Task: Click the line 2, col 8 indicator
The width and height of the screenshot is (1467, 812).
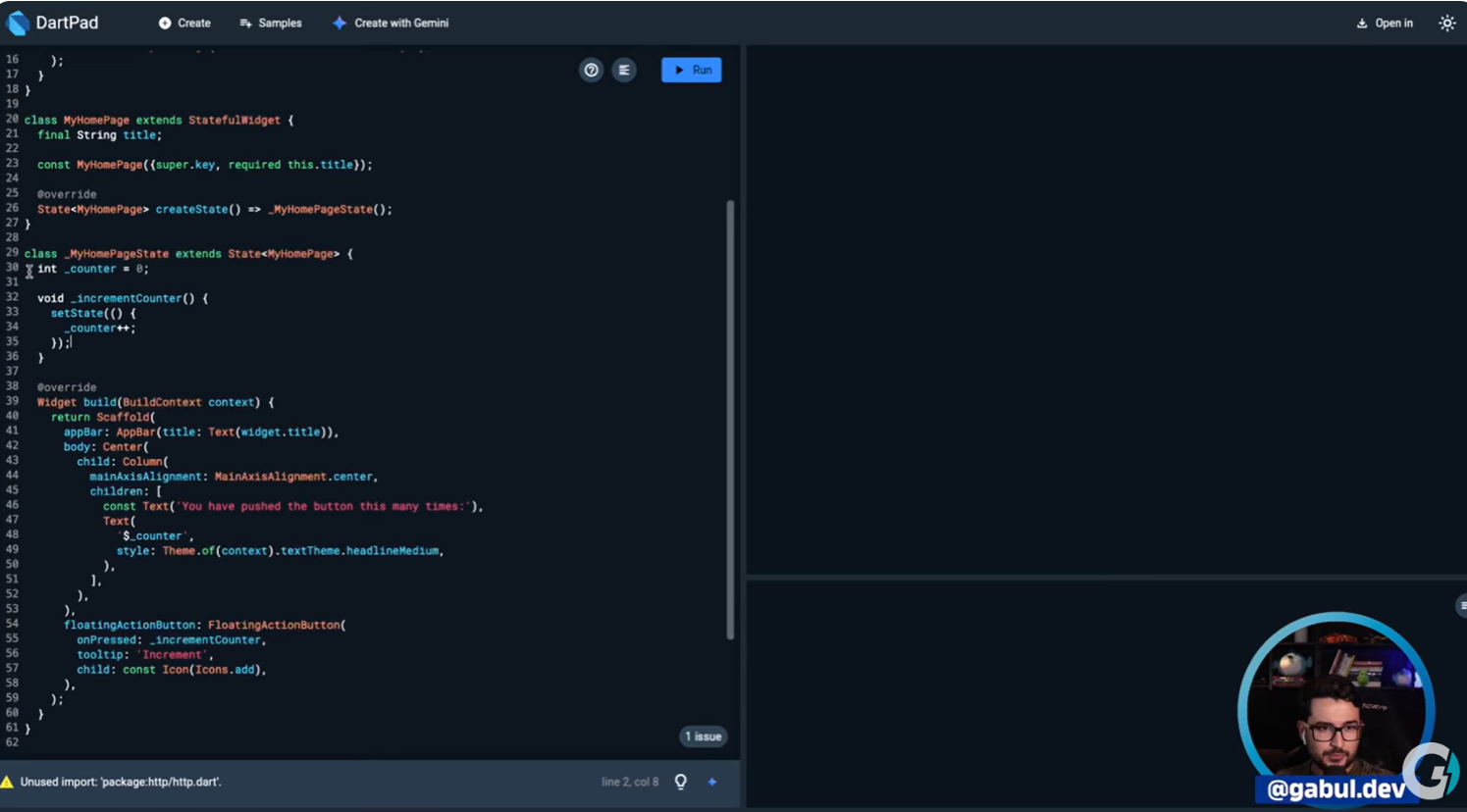Action: pyautogui.click(x=629, y=782)
